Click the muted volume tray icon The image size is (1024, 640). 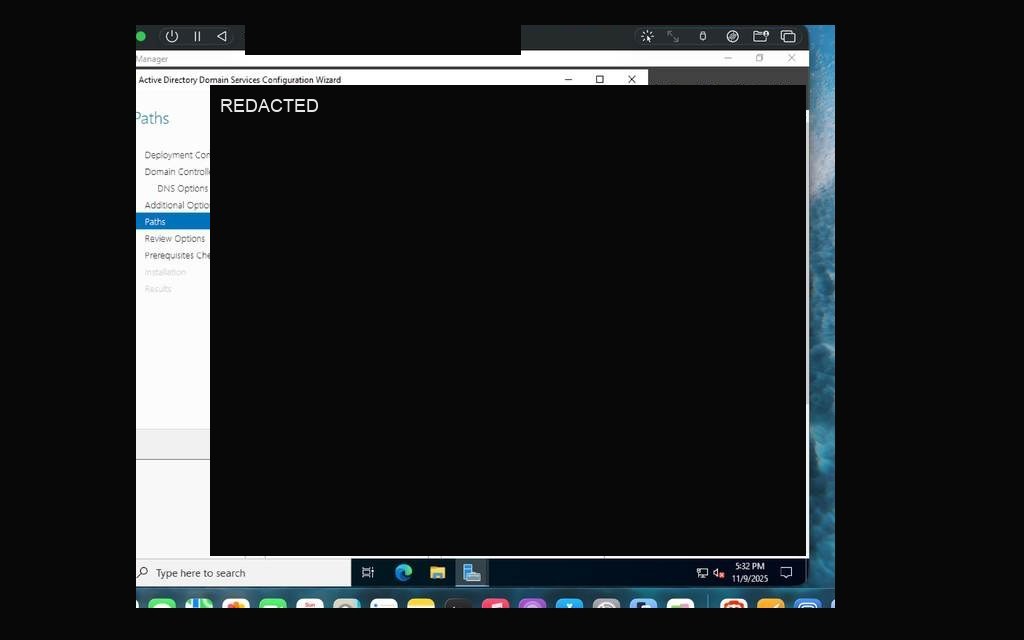point(719,573)
